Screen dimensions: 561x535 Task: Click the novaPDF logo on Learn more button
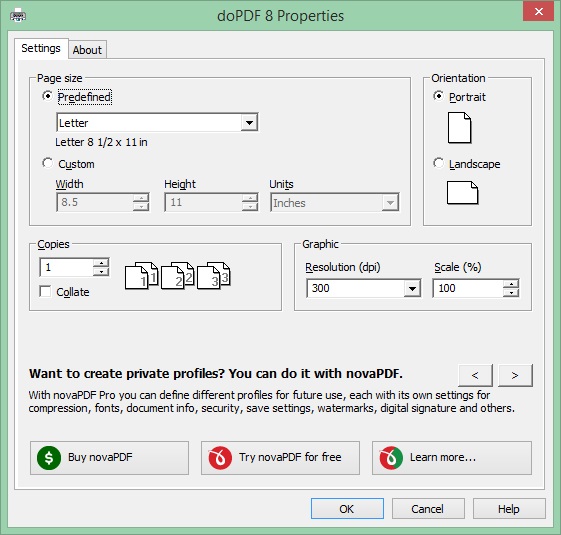click(391, 458)
